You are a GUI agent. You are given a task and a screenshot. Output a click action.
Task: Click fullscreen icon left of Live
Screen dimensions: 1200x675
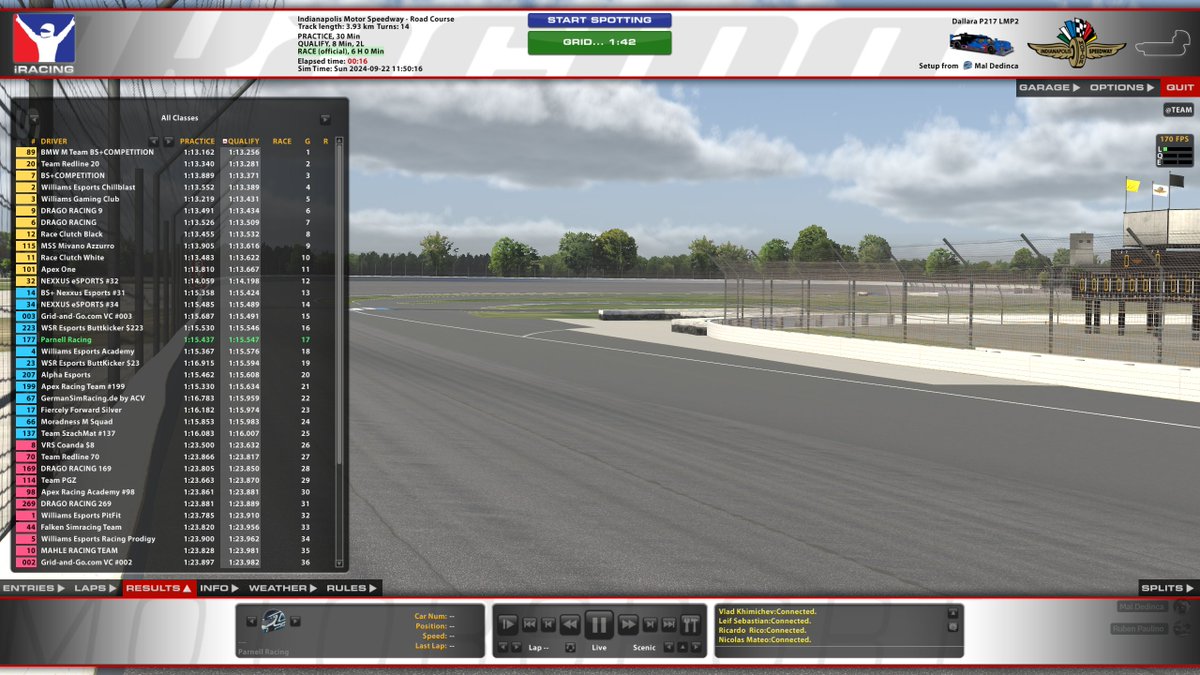pos(569,647)
